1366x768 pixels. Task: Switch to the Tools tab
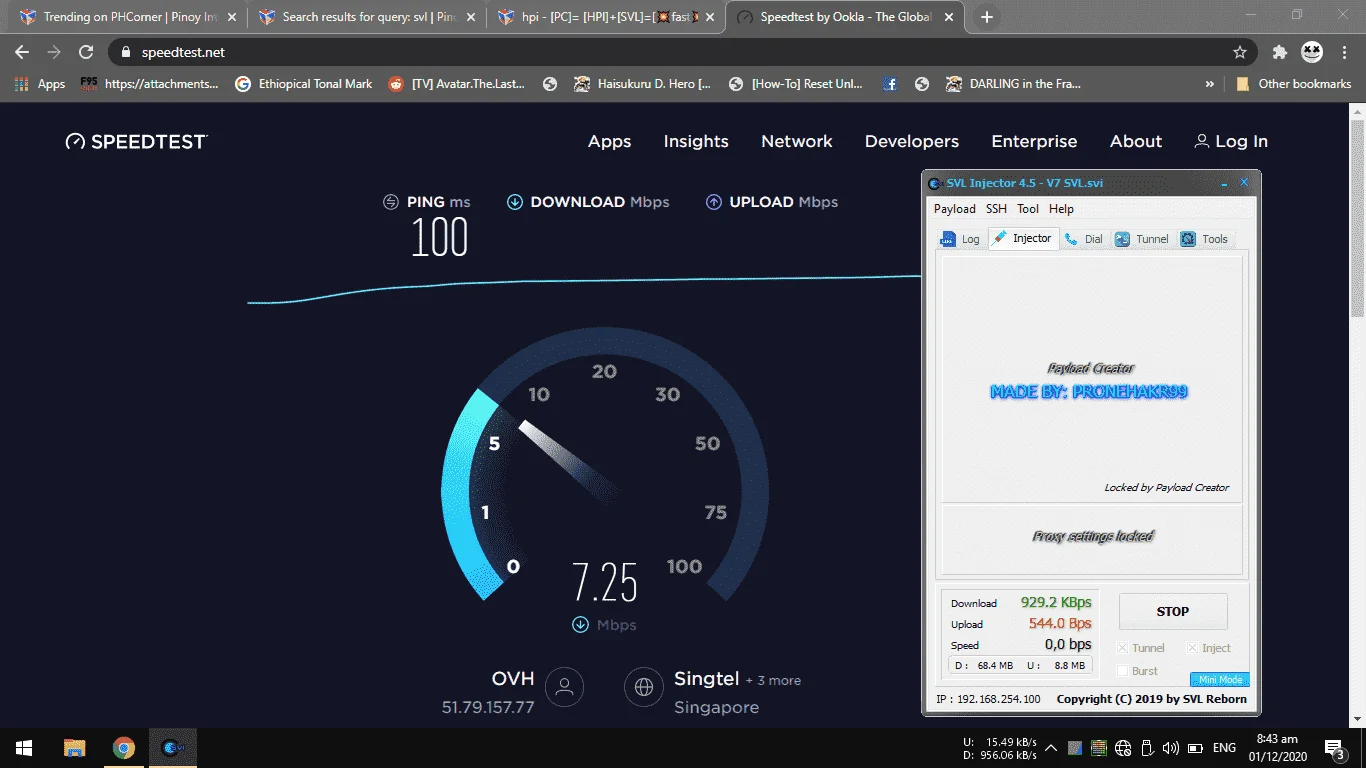[1205, 239]
